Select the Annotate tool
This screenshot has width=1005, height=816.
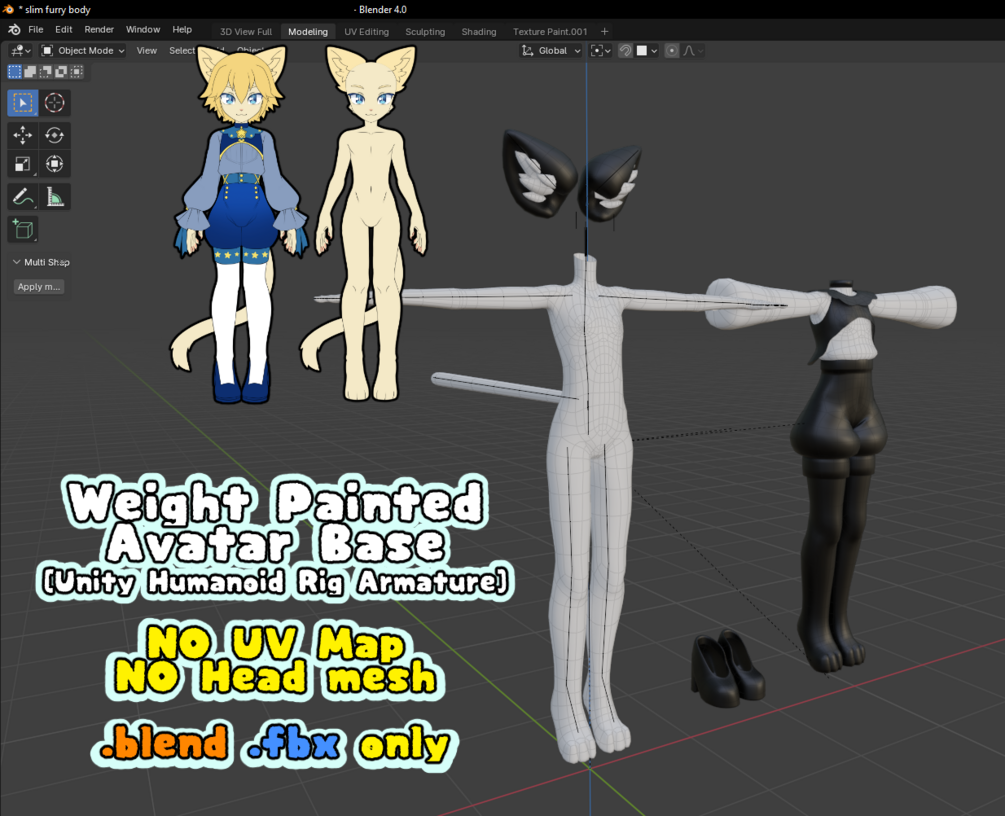(x=22, y=197)
